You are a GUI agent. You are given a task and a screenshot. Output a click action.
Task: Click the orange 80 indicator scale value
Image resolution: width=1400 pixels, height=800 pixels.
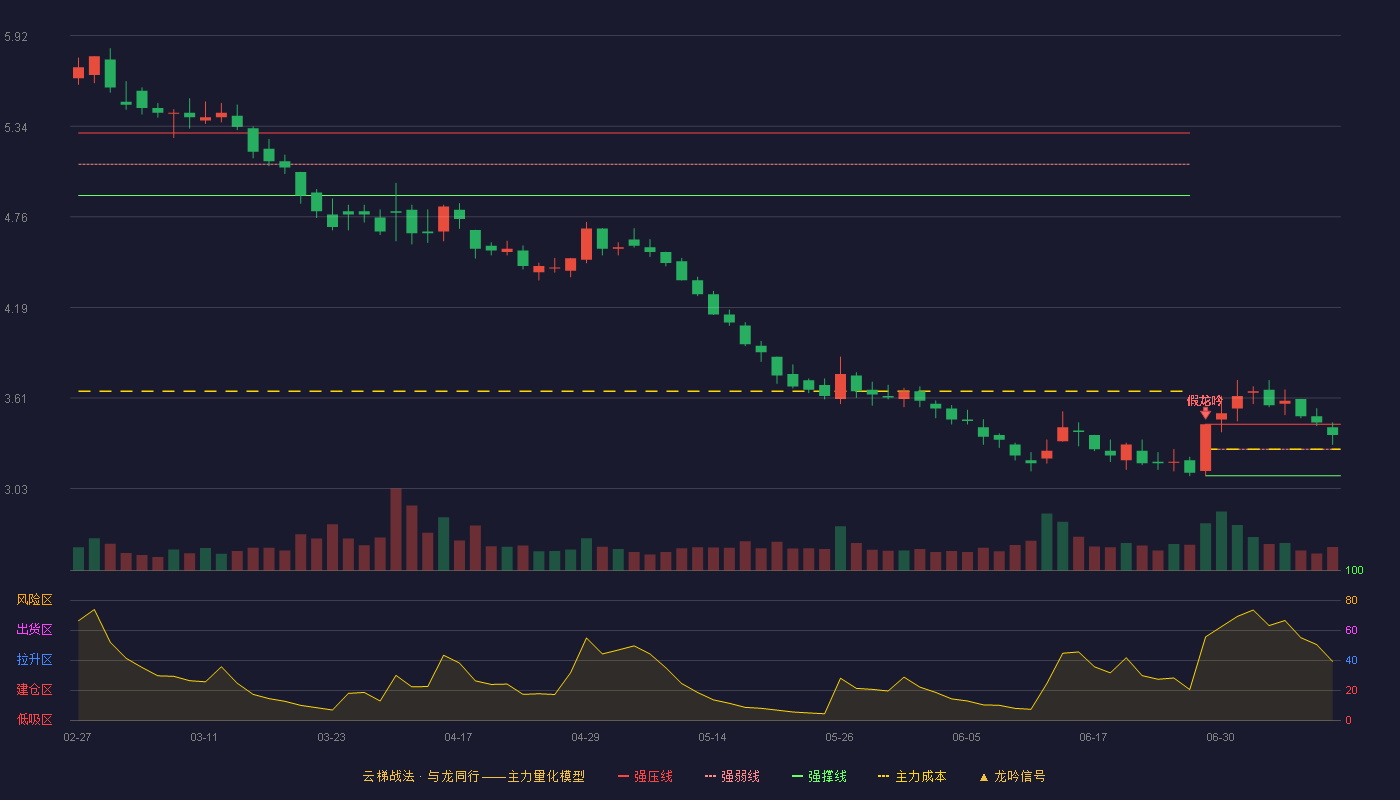click(x=1351, y=600)
